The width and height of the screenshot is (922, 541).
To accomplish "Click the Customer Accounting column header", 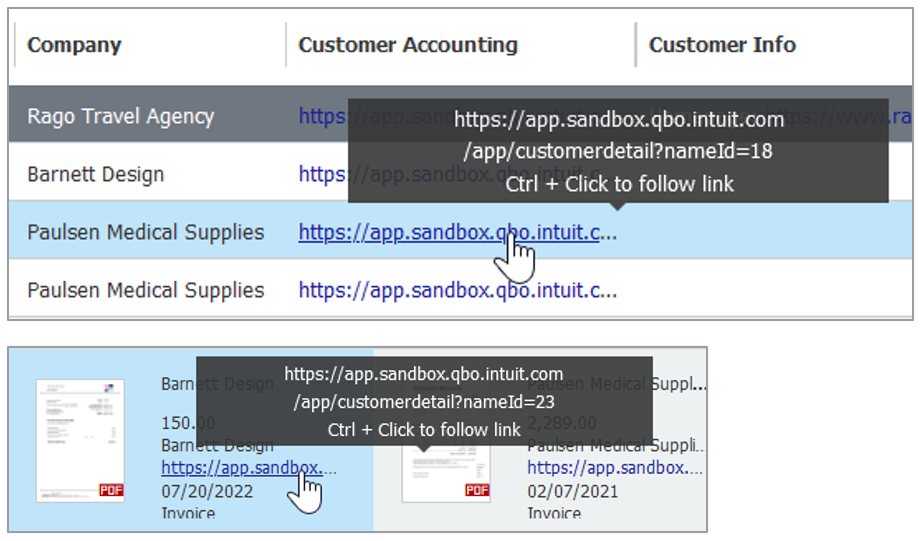I will pos(408,45).
